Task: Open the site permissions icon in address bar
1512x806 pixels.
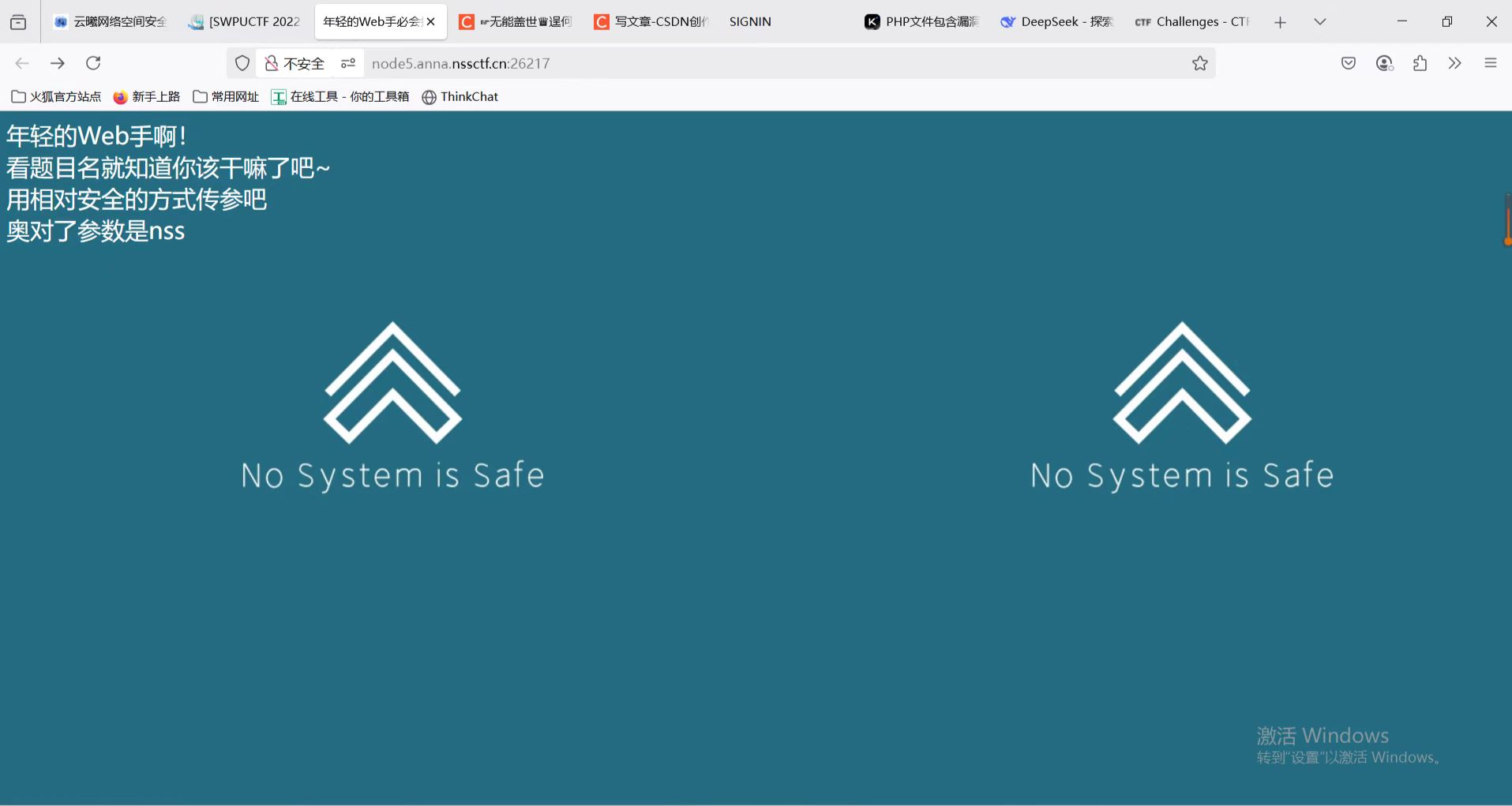Action: point(348,63)
